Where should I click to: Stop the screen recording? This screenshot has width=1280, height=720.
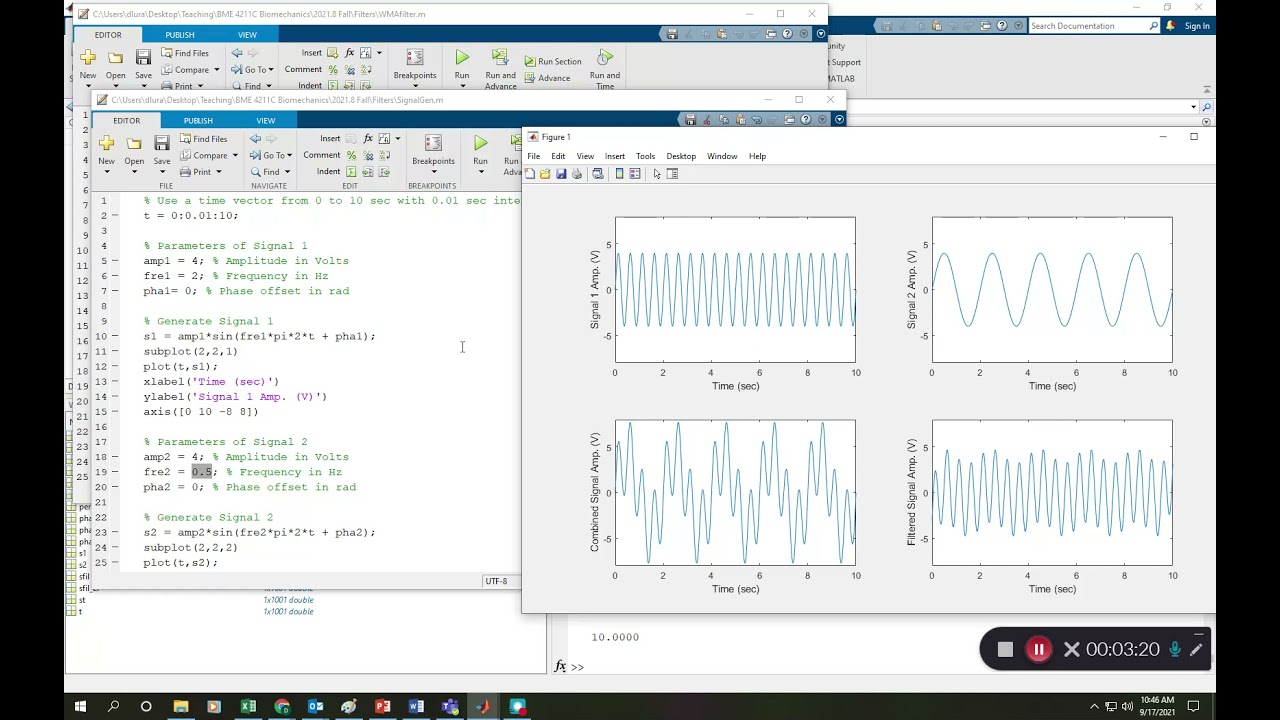pyautogui.click(x=1005, y=650)
